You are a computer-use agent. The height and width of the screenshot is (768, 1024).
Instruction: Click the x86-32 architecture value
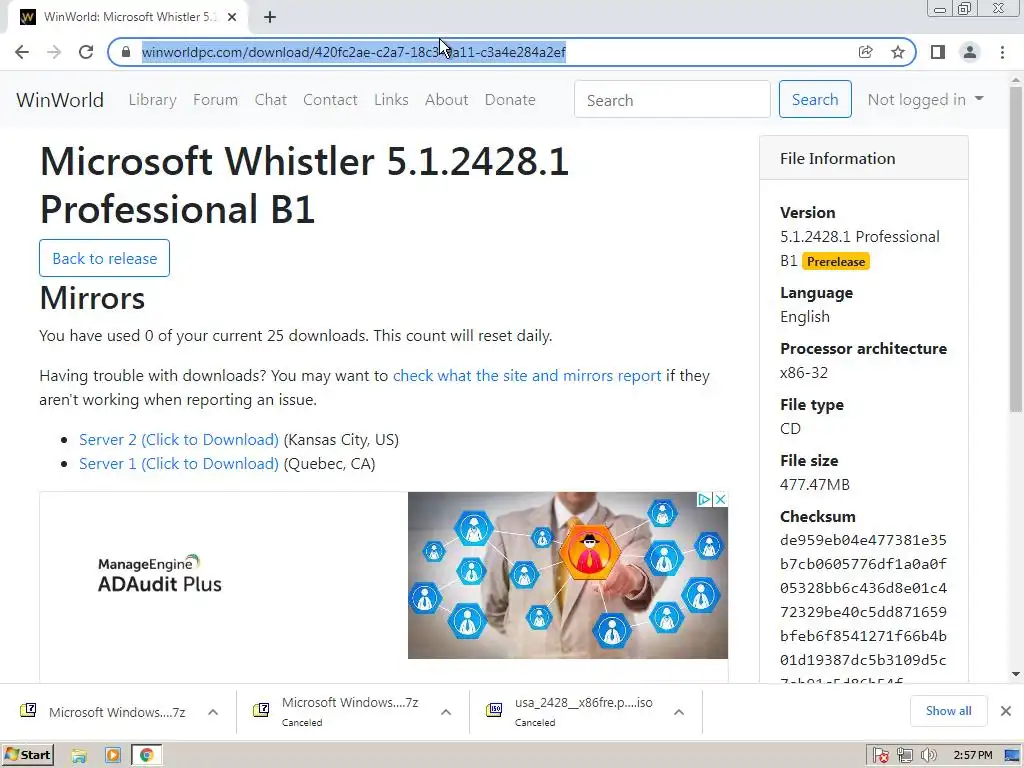click(x=804, y=372)
